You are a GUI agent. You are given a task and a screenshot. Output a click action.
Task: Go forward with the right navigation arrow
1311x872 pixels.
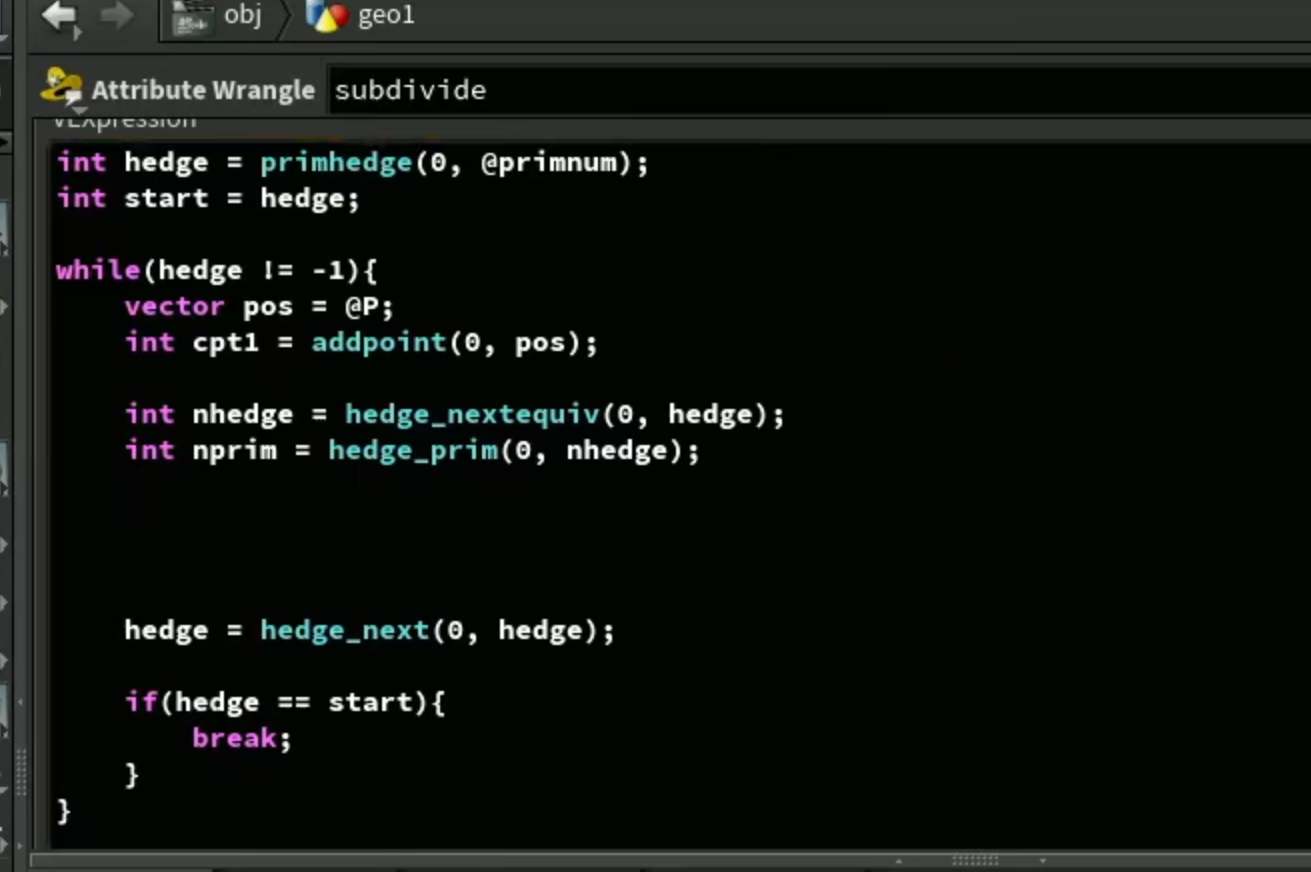point(119,16)
